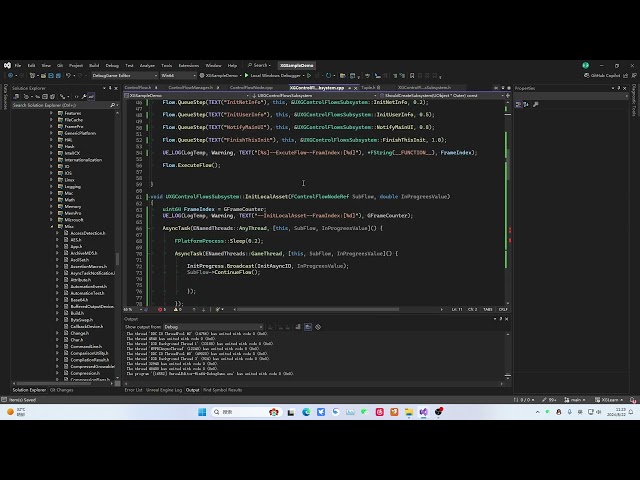The width and height of the screenshot is (640, 480).
Task: Open the UXGControlFlowsSubsystem class dropdown
Action: click(314, 95)
